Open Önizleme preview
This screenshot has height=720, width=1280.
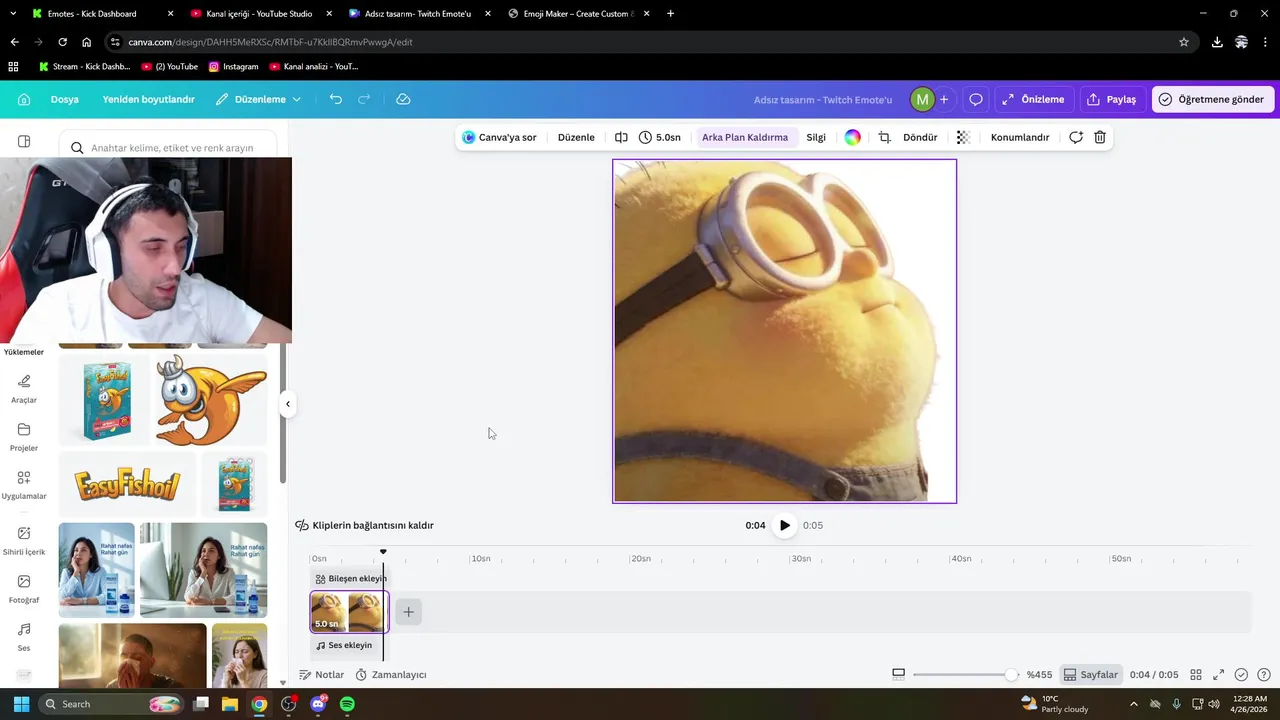[x=1034, y=99]
